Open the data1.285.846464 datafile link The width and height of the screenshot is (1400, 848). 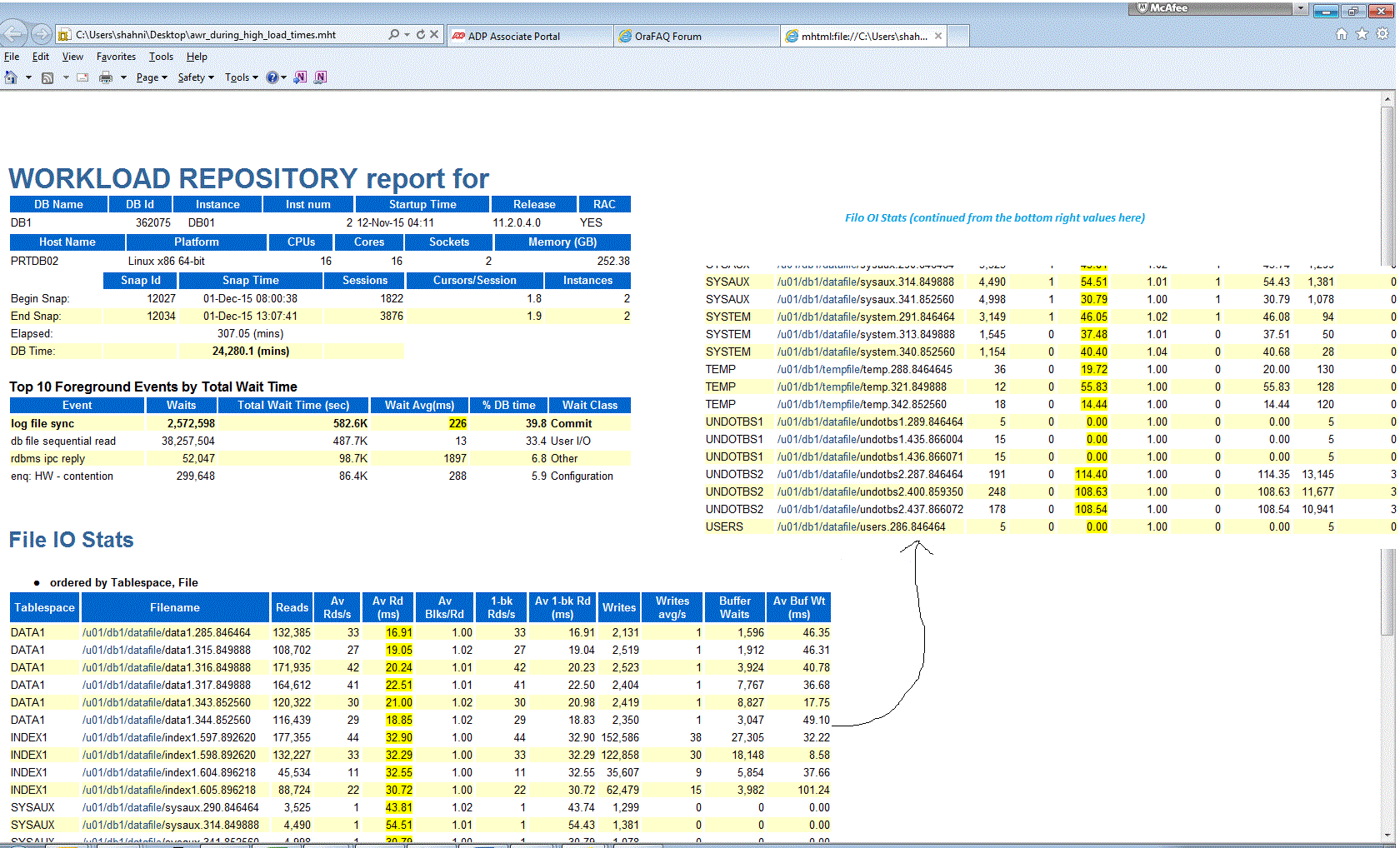tap(166, 632)
